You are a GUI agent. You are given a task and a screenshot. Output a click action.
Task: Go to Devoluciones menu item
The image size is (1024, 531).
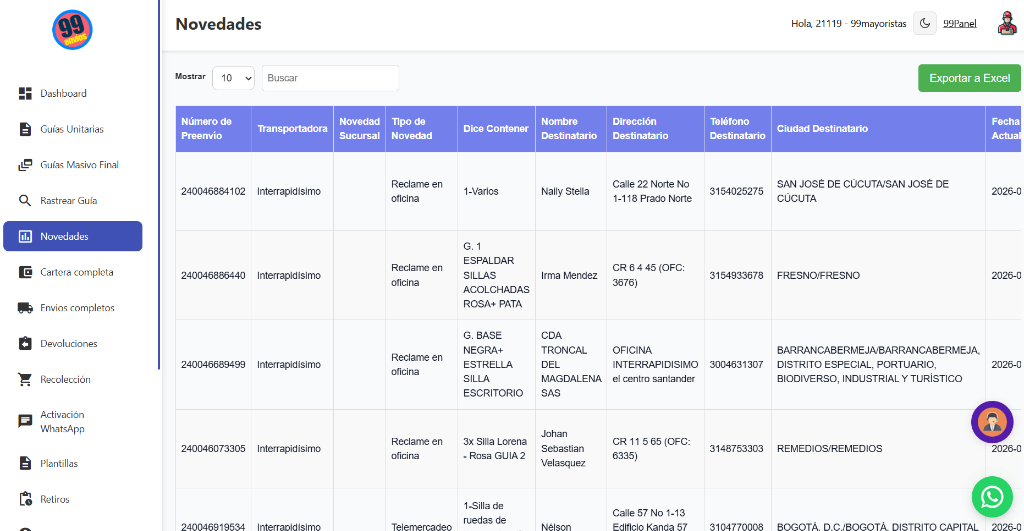click(68, 343)
